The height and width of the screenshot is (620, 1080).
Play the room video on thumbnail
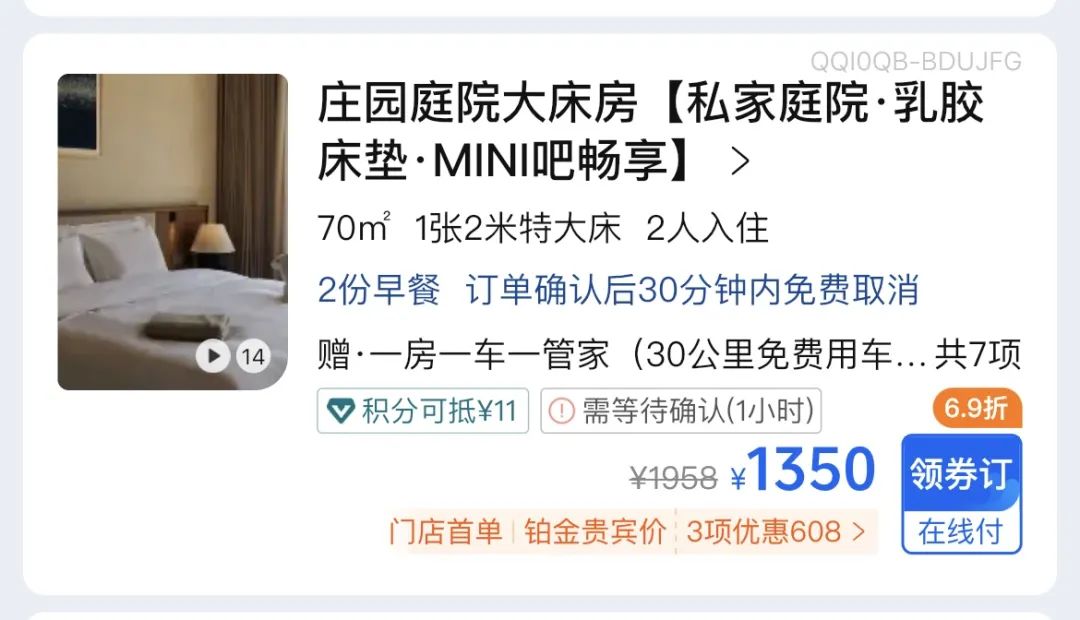click(x=213, y=356)
